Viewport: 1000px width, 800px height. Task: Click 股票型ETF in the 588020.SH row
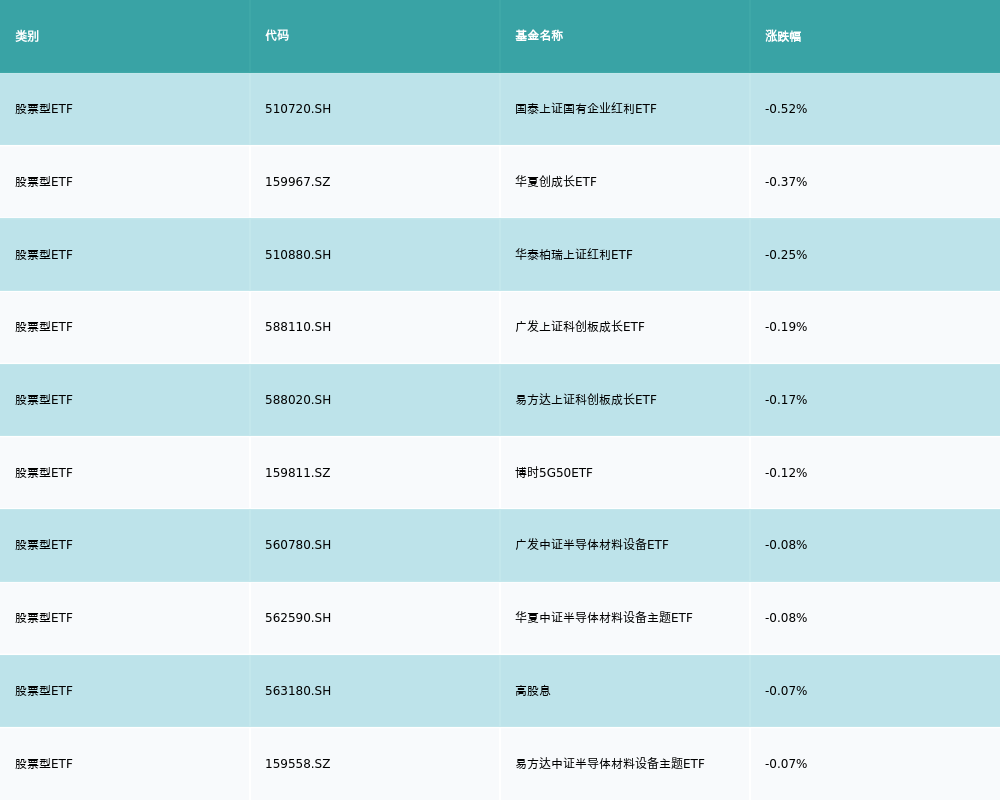44,400
